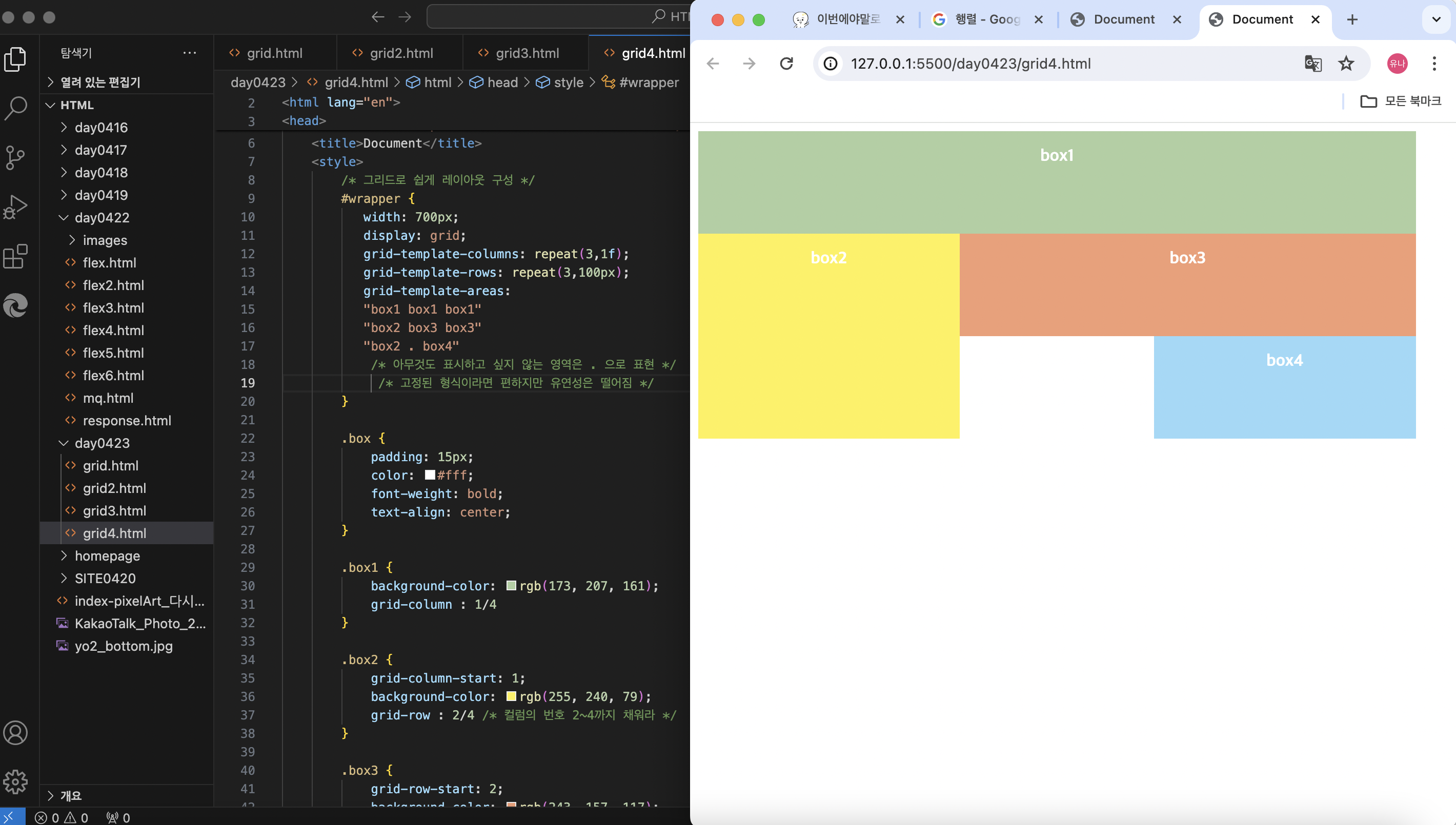The image size is (1456, 825).
Task: Switch to the 행렬 Google browser tab
Action: (986, 19)
